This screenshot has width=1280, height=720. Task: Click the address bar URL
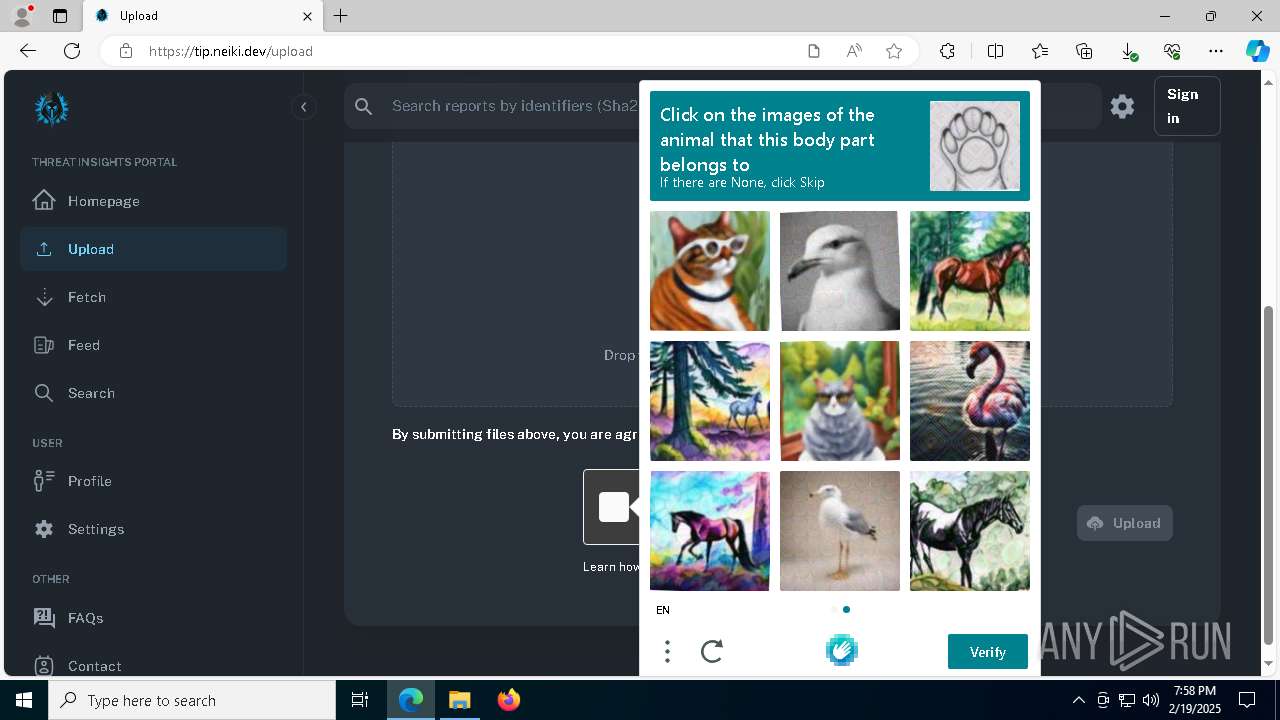click(x=231, y=51)
